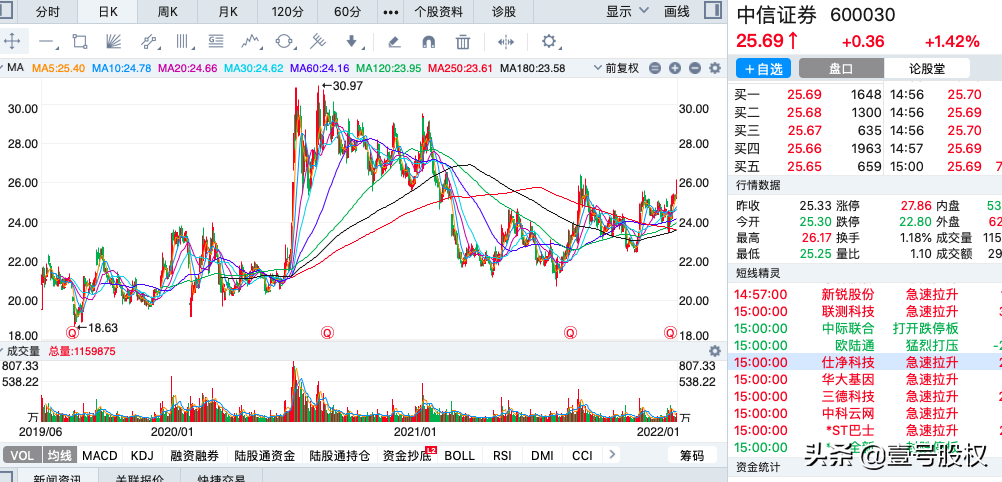
Task: Click the horizontal stretch chart icon
Action: pos(505,42)
